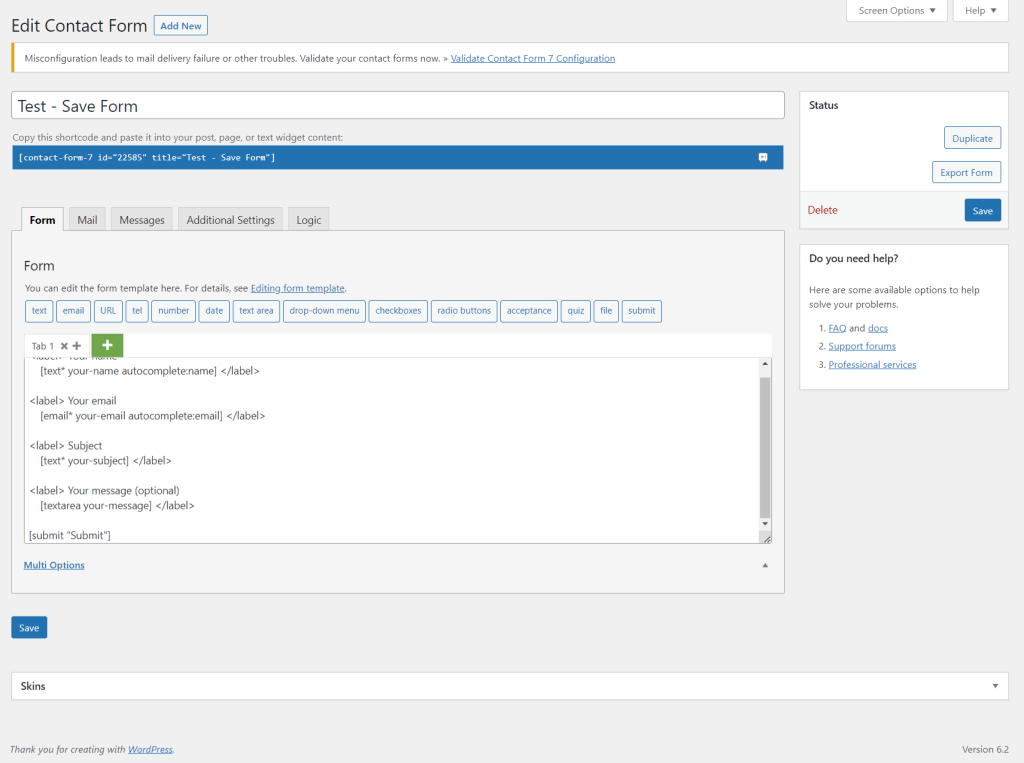
Task: Click the resize handle of the form textarea
Action: (x=766, y=538)
